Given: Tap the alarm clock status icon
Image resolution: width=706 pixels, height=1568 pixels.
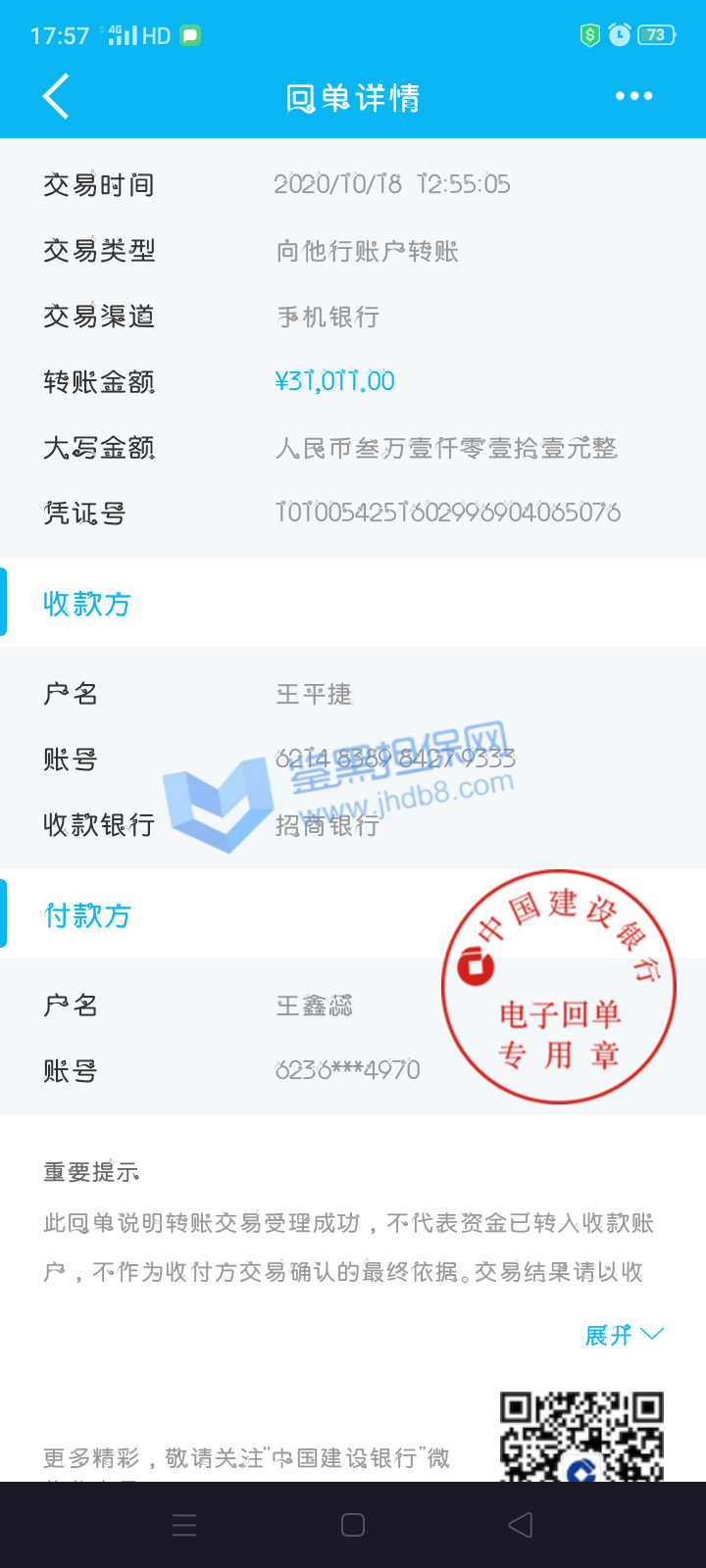Looking at the screenshot, I should coord(620,35).
